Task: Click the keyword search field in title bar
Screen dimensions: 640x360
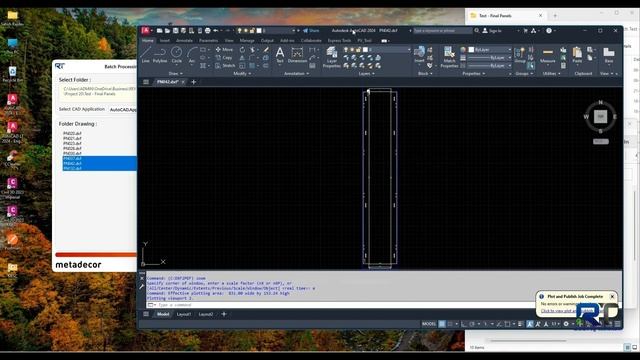Action: (x=442, y=31)
